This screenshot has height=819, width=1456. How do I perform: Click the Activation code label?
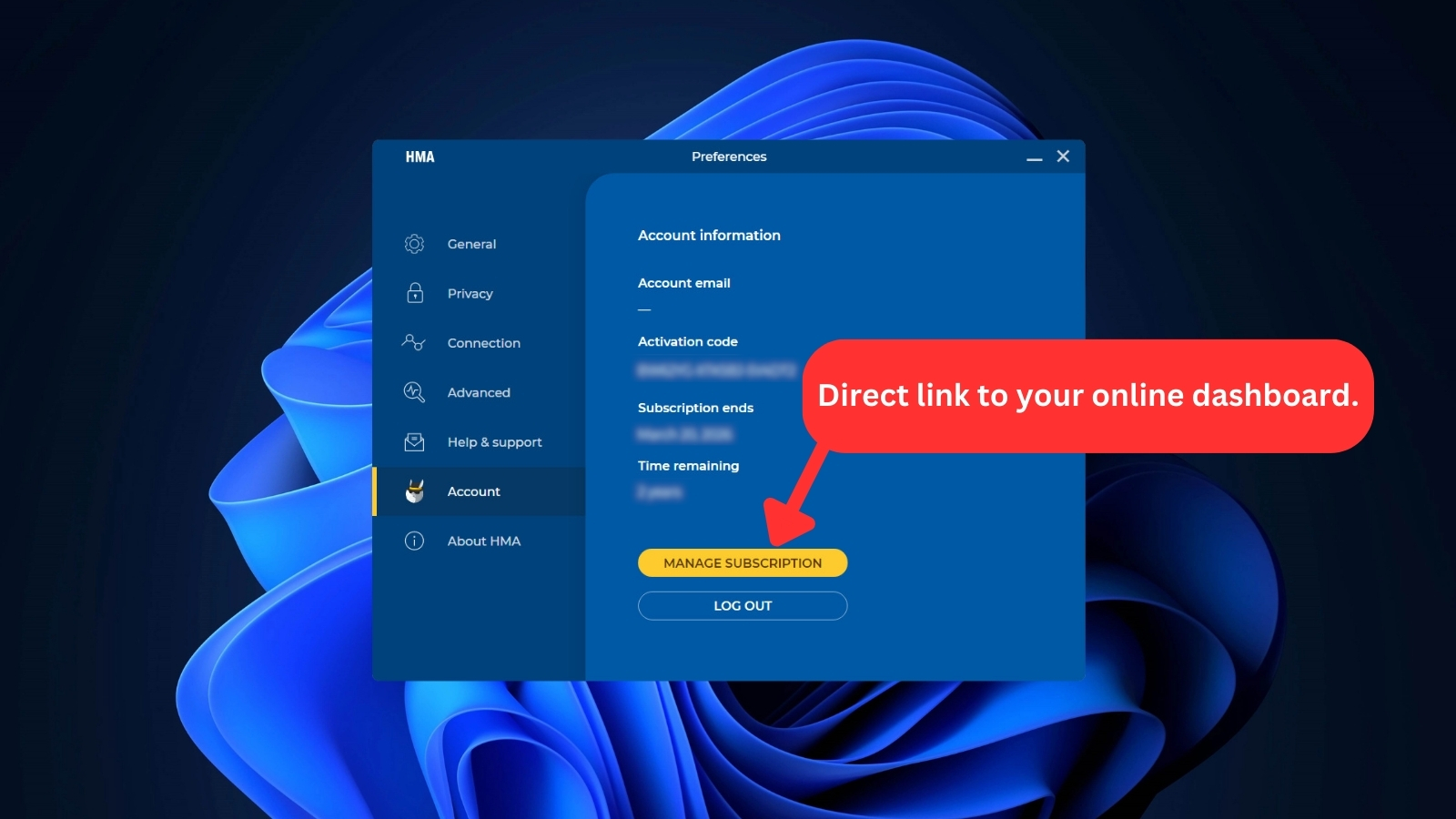coord(687,341)
